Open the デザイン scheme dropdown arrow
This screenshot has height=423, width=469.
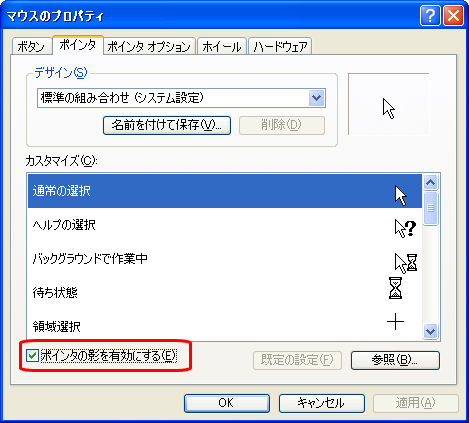(x=316, y=98)
